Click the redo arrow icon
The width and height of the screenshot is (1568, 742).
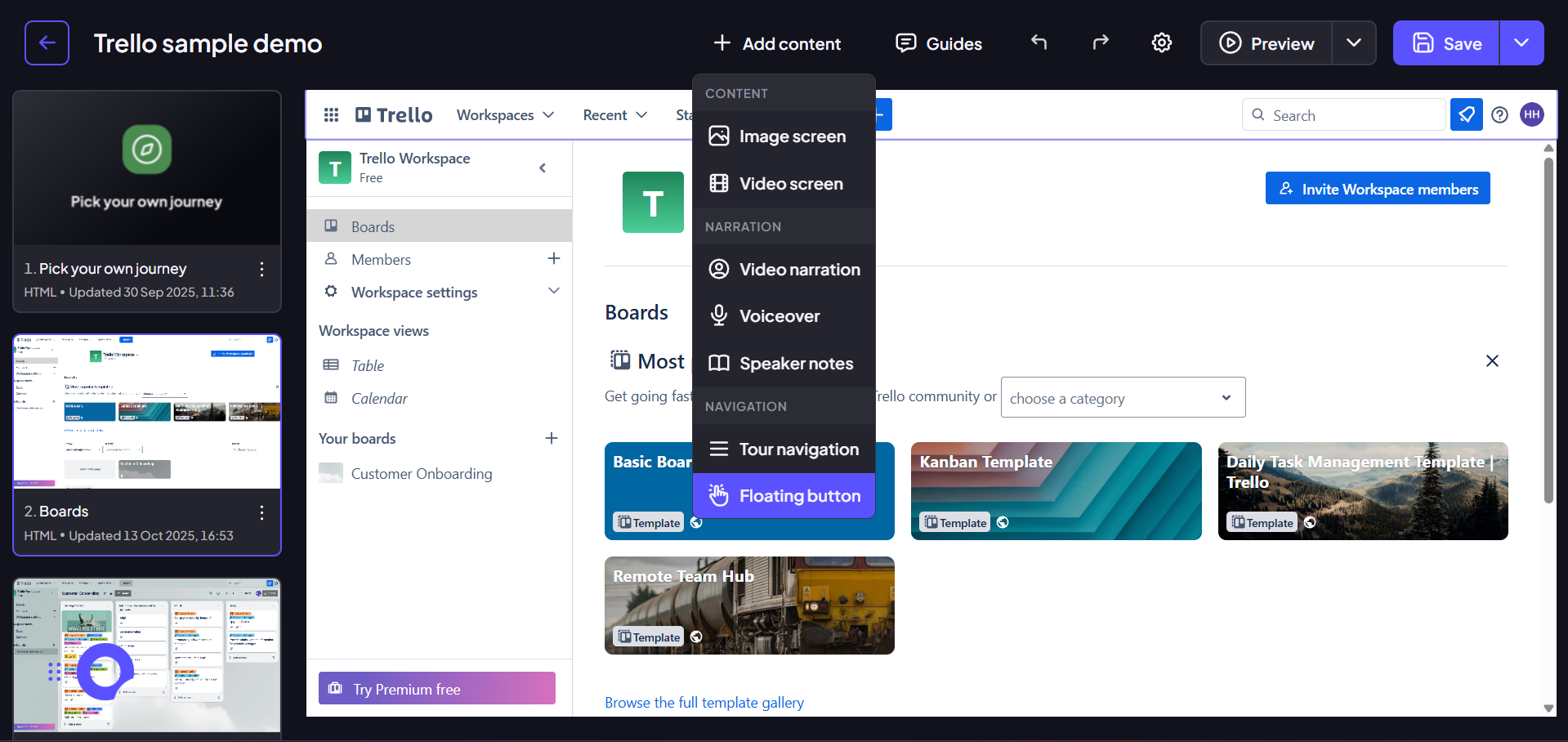point(1101,42)
